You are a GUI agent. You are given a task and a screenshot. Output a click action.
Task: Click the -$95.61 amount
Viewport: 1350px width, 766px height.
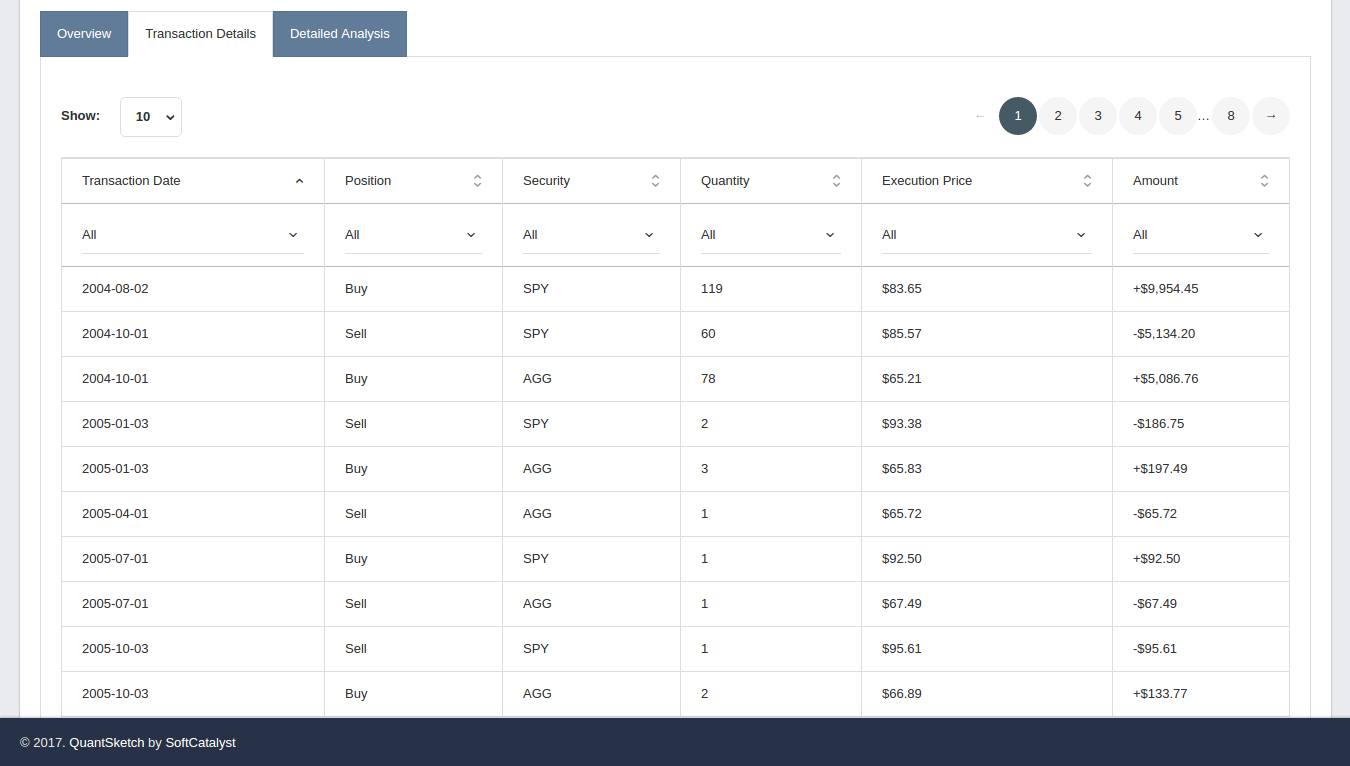pyautogui.click(x=1155, y=649)
